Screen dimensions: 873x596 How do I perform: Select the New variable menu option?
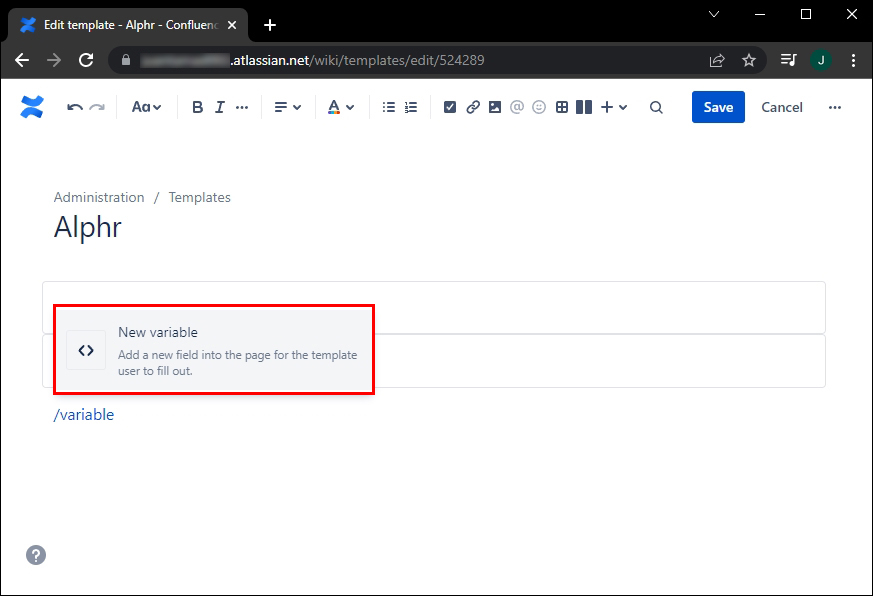point(214,350)
